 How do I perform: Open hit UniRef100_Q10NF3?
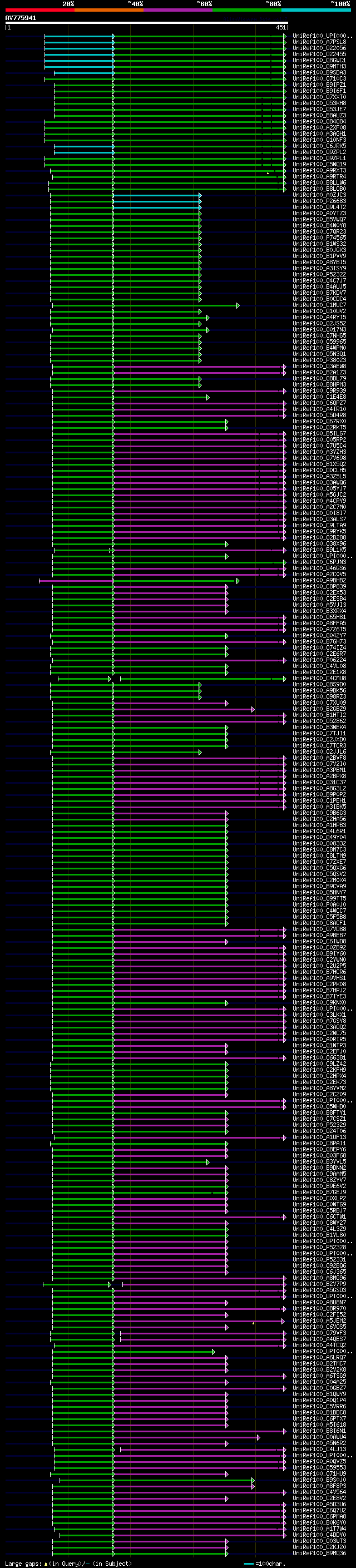pos(319,140)
